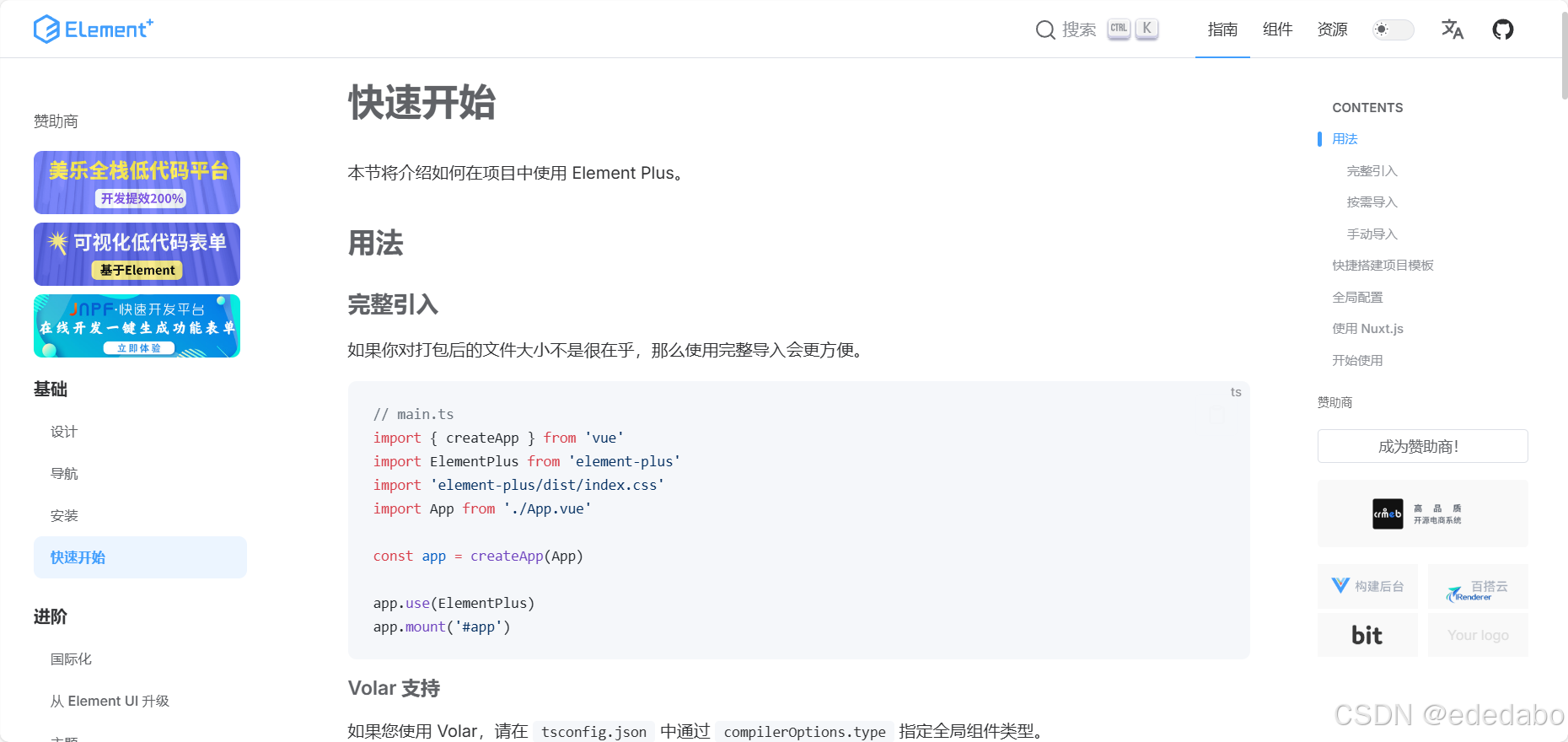
Task: Open the language translation icon
Action: tap(1452, 30)
